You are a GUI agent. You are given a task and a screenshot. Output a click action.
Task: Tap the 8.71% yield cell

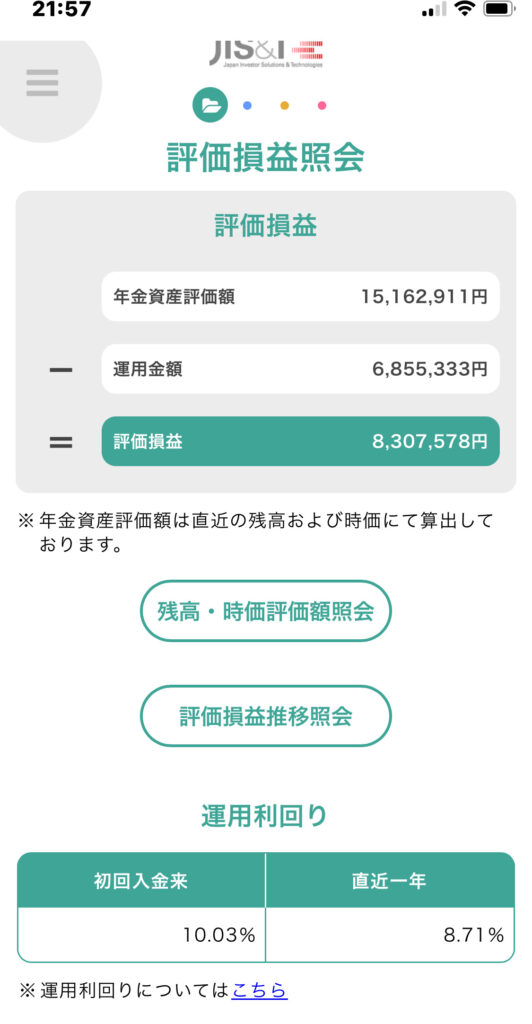pyautogui.click(x=390, y=935)
